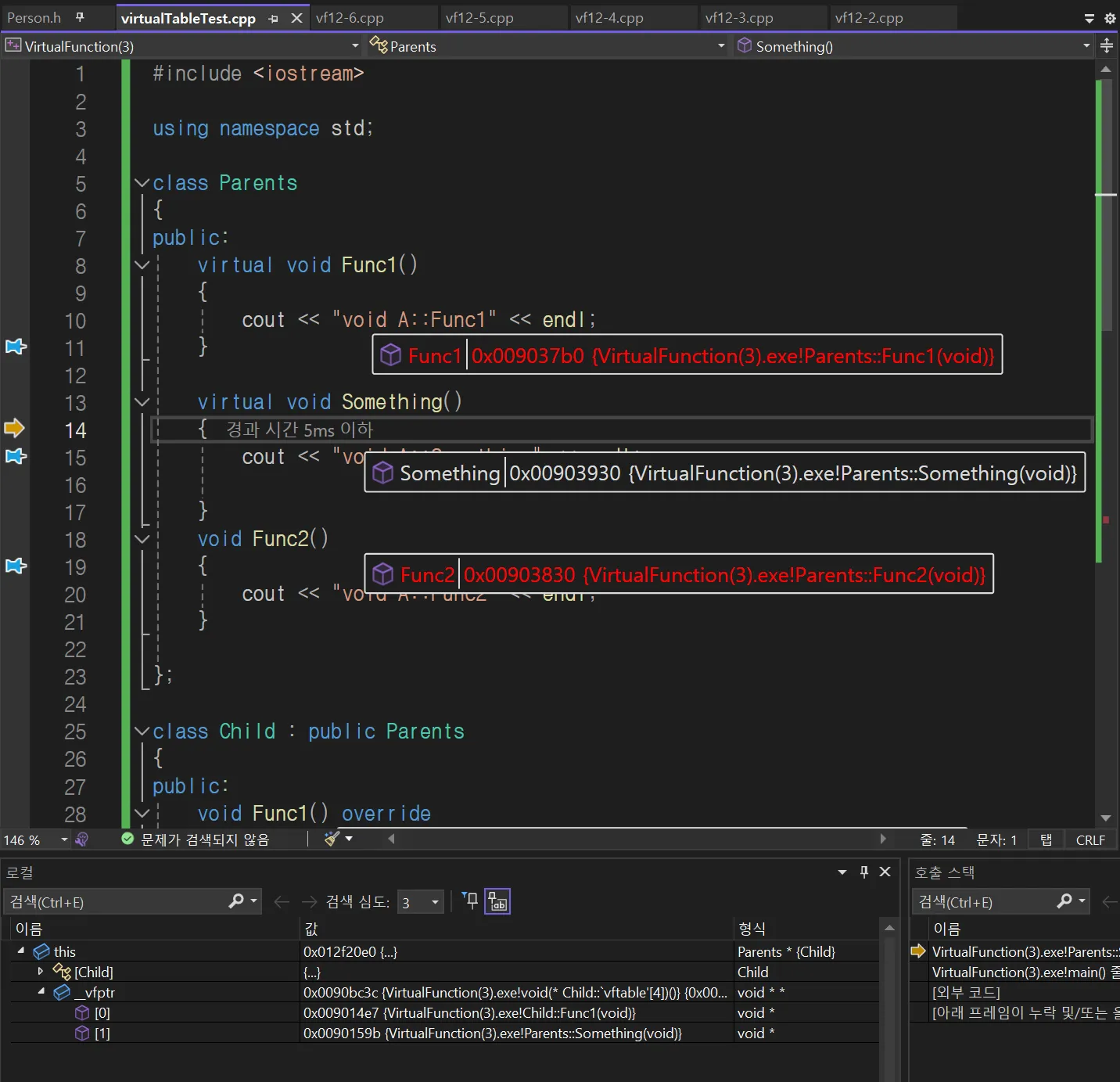Go to next search result in Locals
1120x1082 pixels.
[309, 902]
